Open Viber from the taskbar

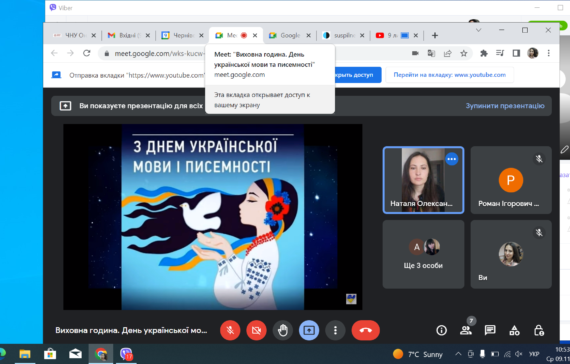pyautogui.click(x=126, y=354)
